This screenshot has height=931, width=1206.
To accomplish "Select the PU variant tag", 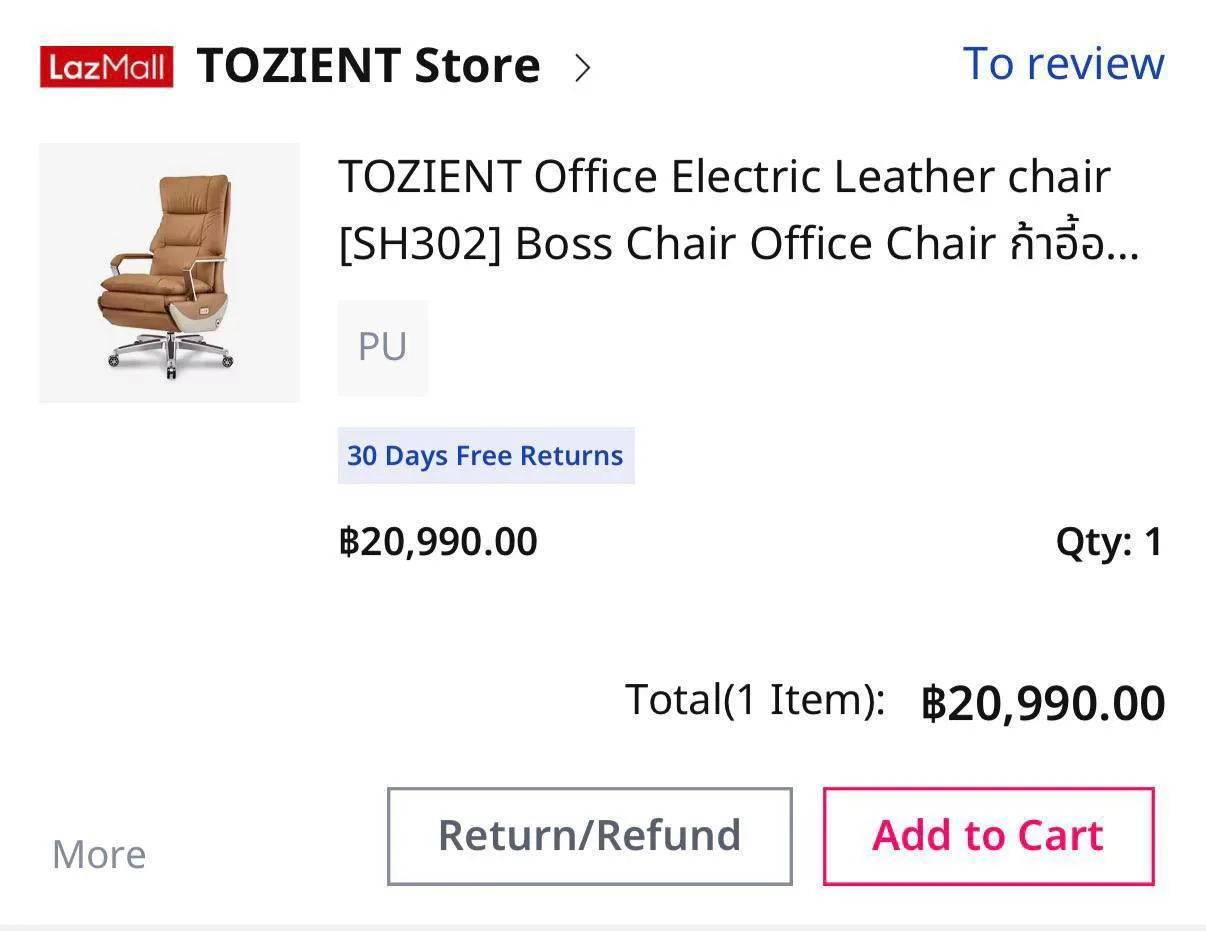I will [x=383, y=348].
